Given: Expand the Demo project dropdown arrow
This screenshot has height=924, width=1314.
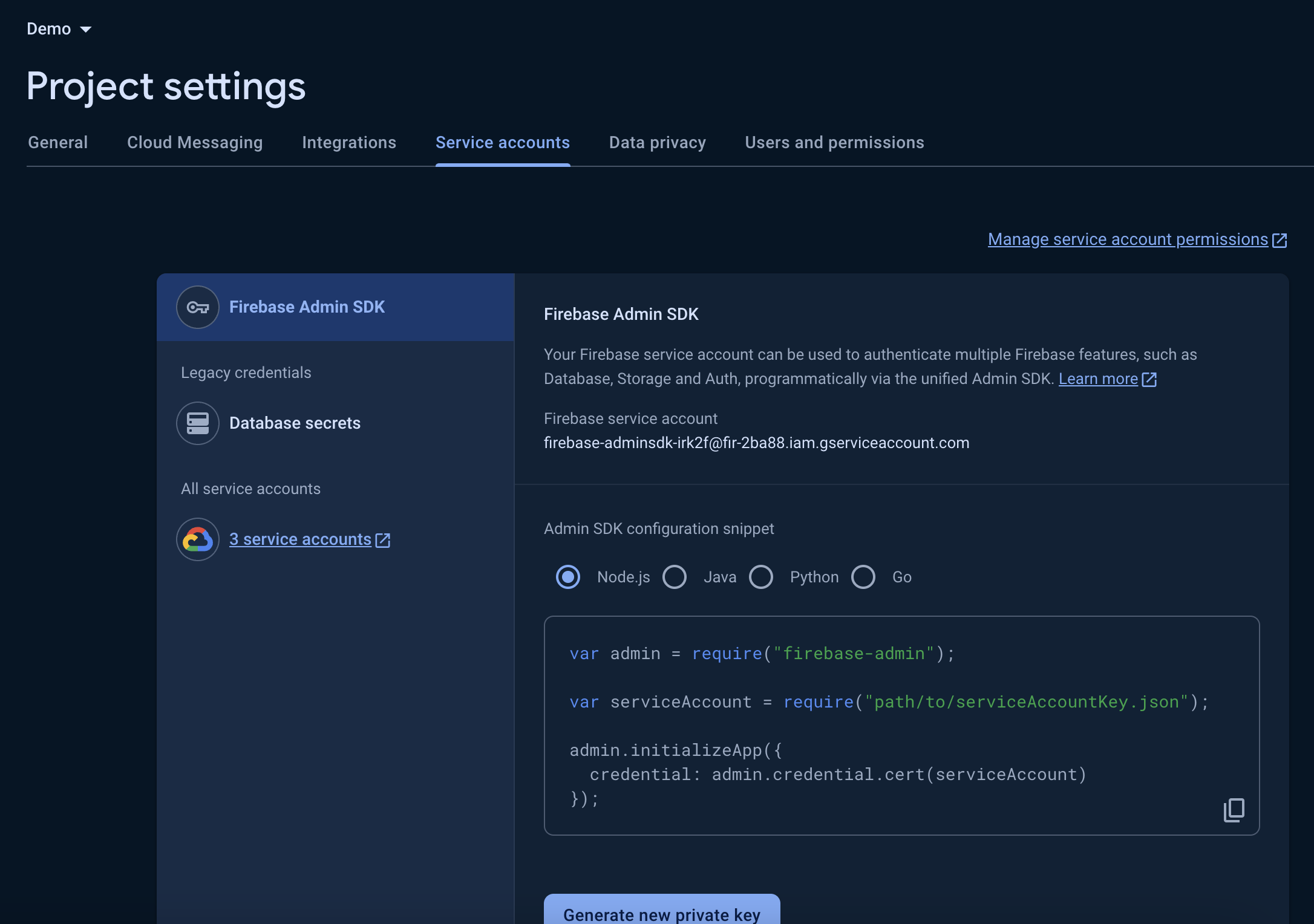Looking at the screenshot, I should [x=86, y=29].
